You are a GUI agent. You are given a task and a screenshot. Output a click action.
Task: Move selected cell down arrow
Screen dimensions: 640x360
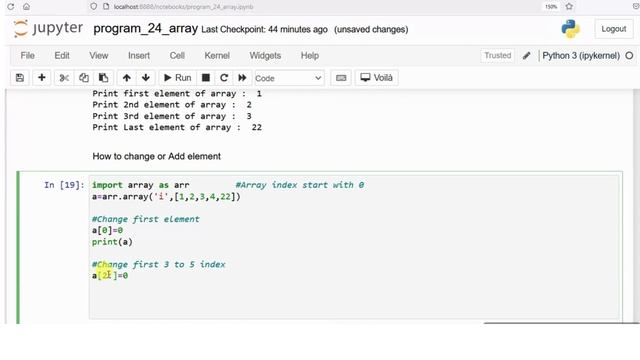pos(146,78)
